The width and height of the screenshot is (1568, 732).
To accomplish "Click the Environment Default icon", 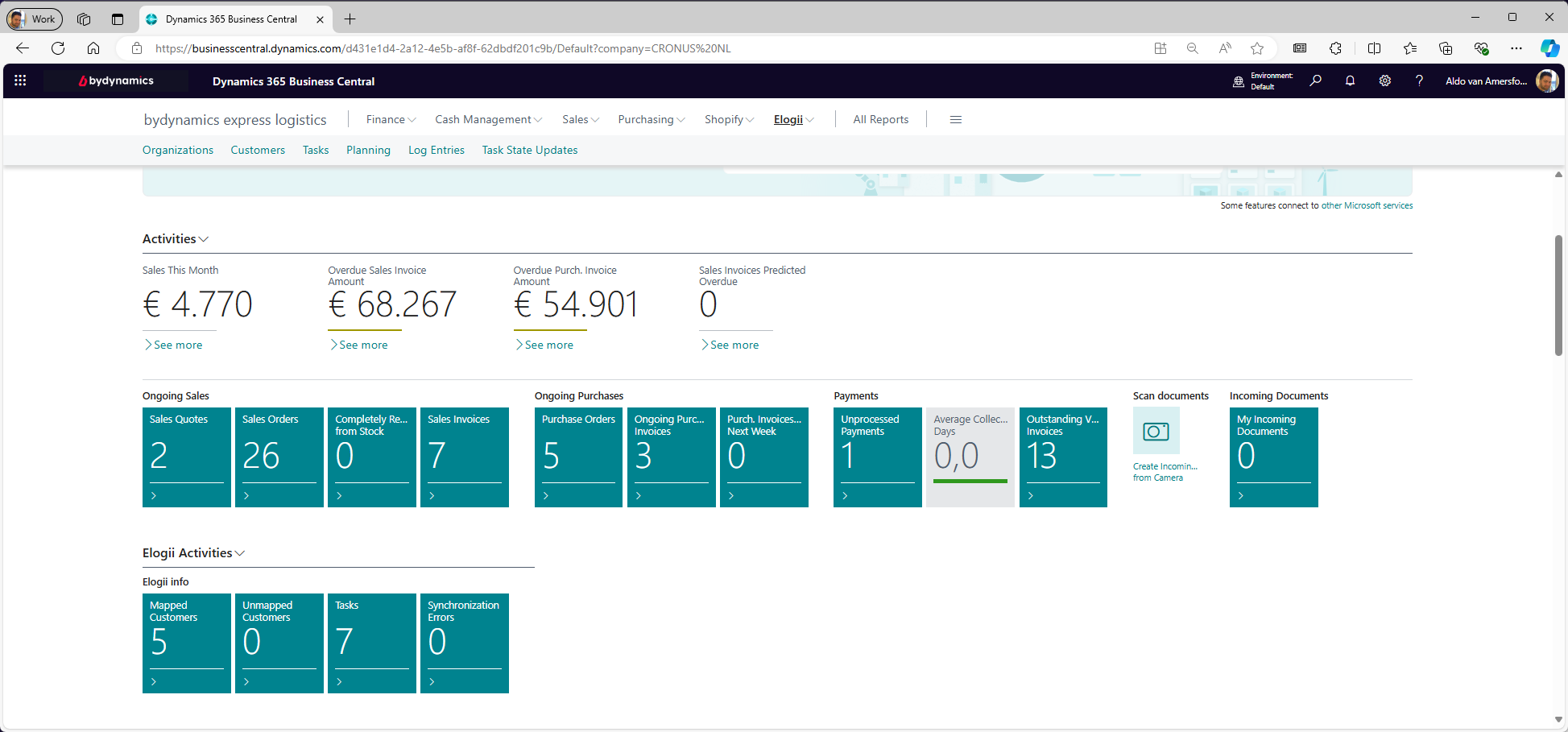I will pos(1239,81).
